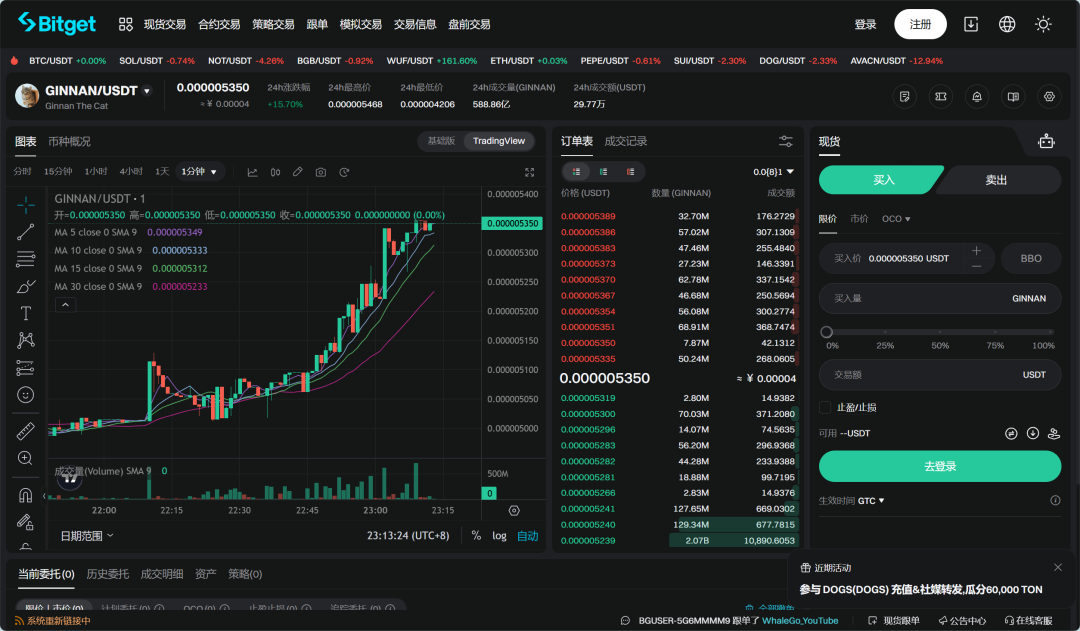Select the crosshair cursor tool
Image resolution: width=1080 pixels, height=631 pixels.
coord(25,205)
